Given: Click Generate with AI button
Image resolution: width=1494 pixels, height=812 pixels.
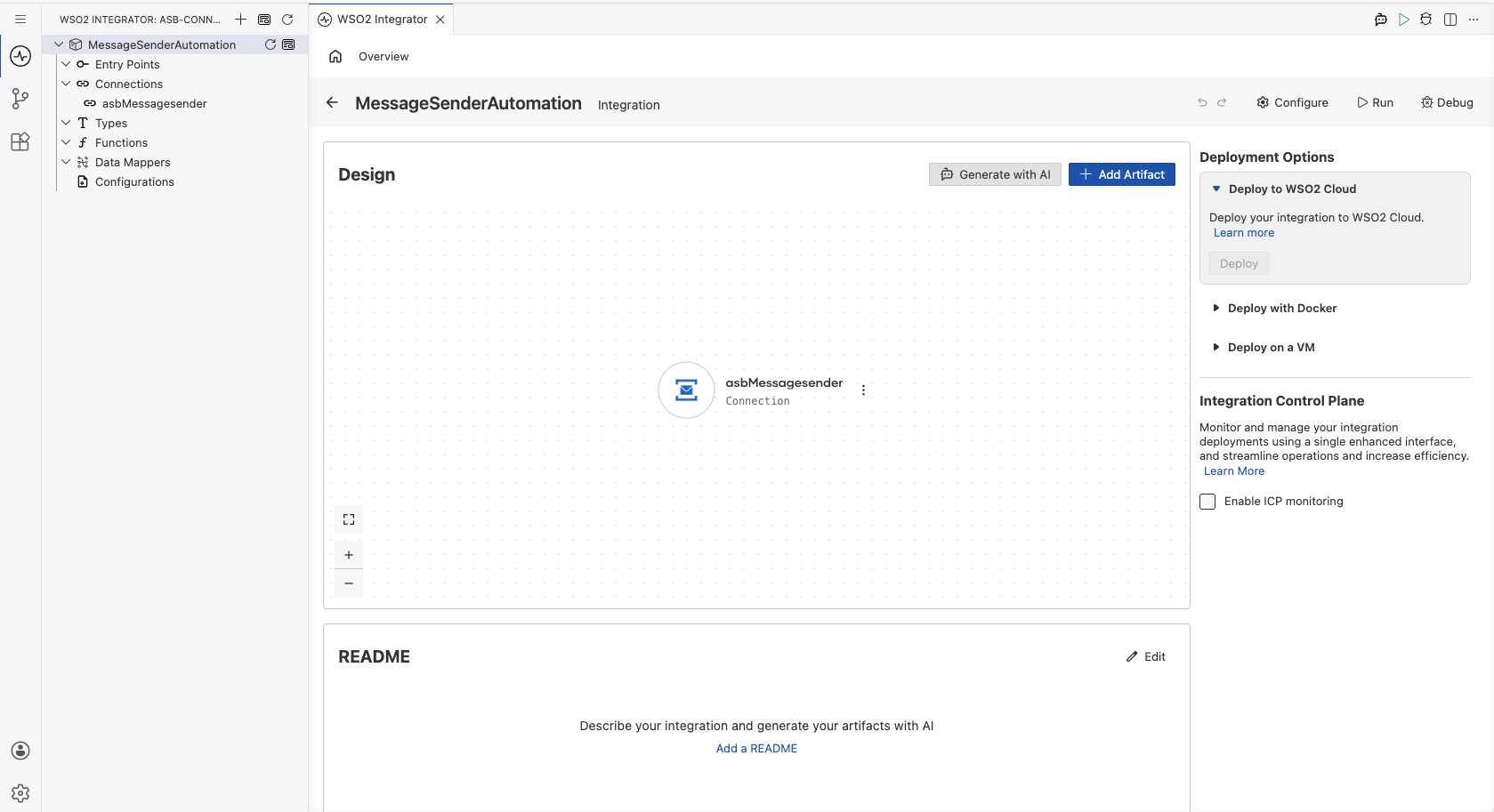Looking at the screenshot, I should (x=995, y=174).
